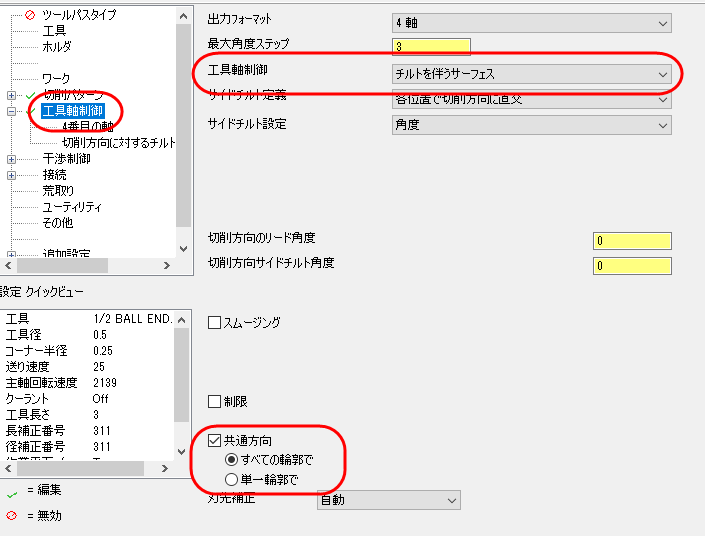Click the green check 編集 legend icon
Viewport: 705px width, 536px height.
(12, 494)
